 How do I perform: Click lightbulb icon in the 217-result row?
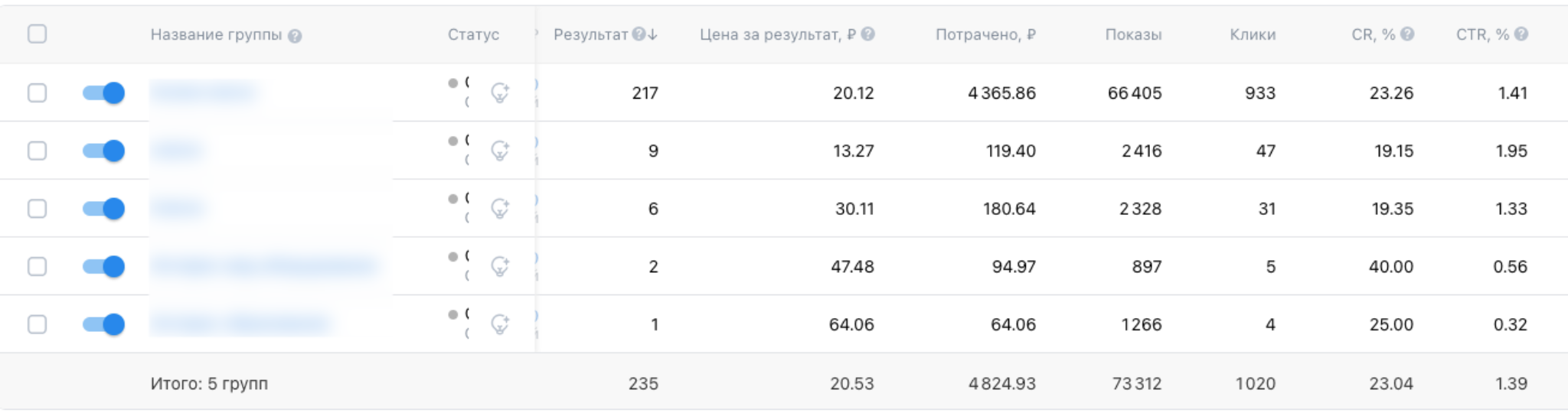pyautogui.click(x=500, y=93)
